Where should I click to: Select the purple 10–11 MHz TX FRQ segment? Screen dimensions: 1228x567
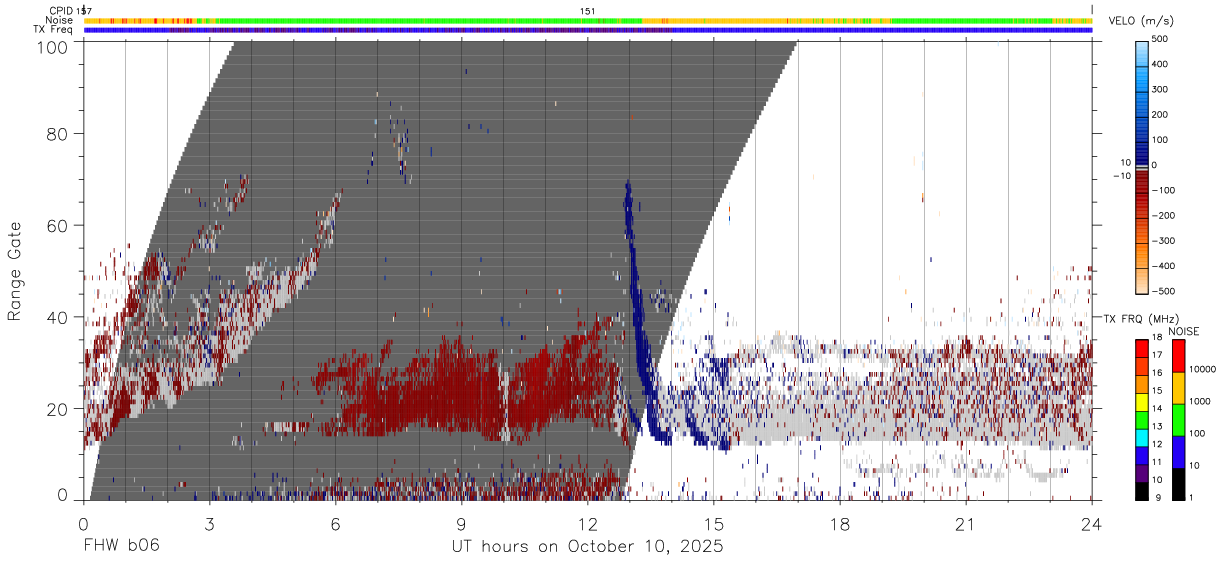tap(1142, 473)
